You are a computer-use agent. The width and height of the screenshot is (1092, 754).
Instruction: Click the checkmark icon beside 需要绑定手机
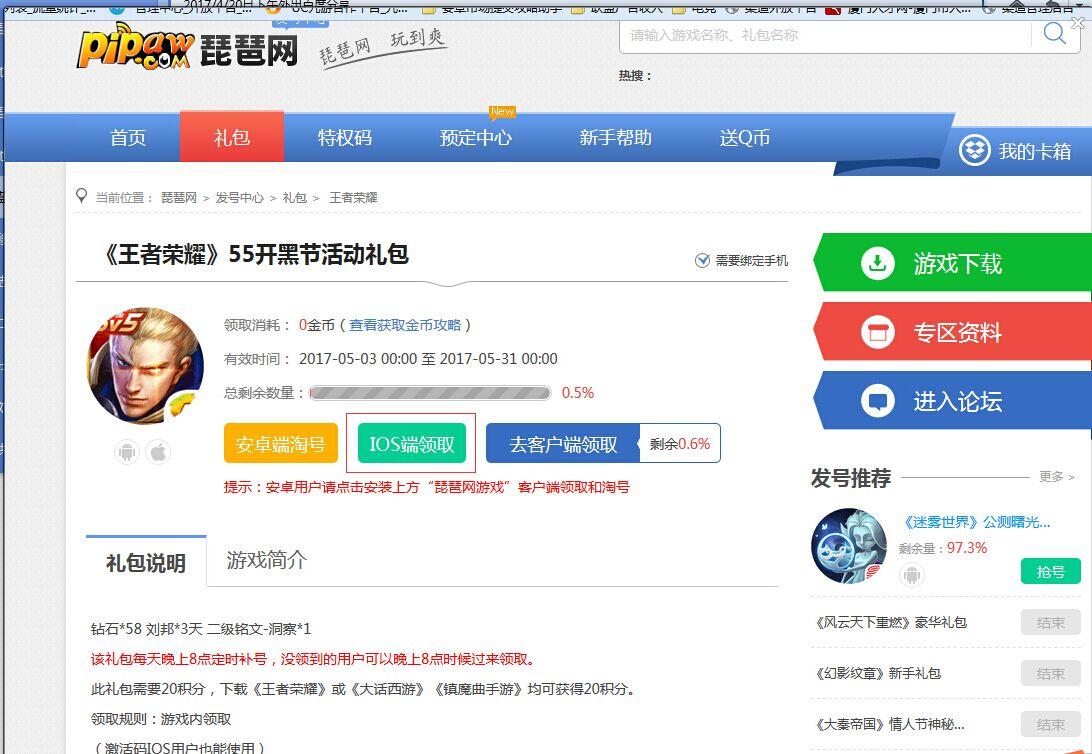[703, 260]
